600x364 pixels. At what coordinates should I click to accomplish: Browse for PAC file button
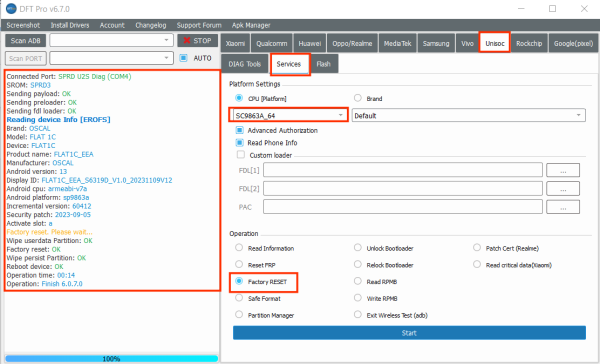pos(563,207)
